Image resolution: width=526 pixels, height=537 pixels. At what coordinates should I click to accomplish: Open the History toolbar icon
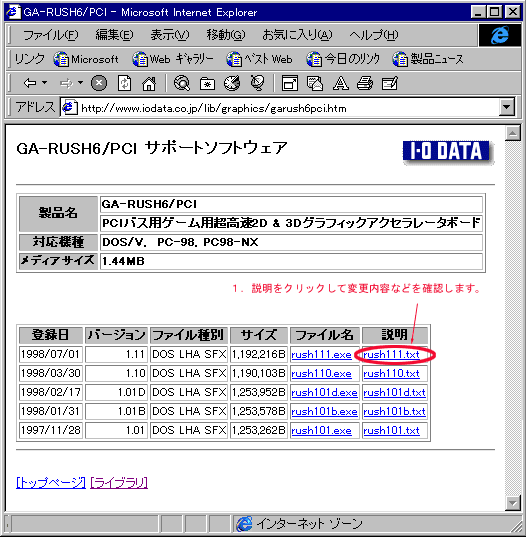232,83
